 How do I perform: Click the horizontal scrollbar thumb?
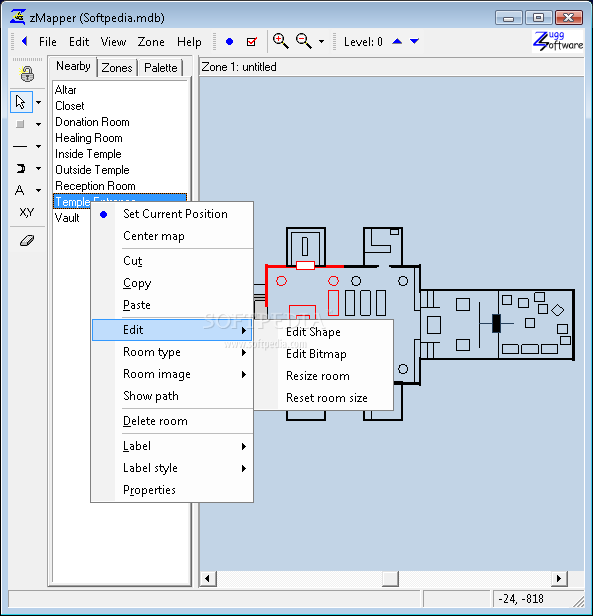390,579
